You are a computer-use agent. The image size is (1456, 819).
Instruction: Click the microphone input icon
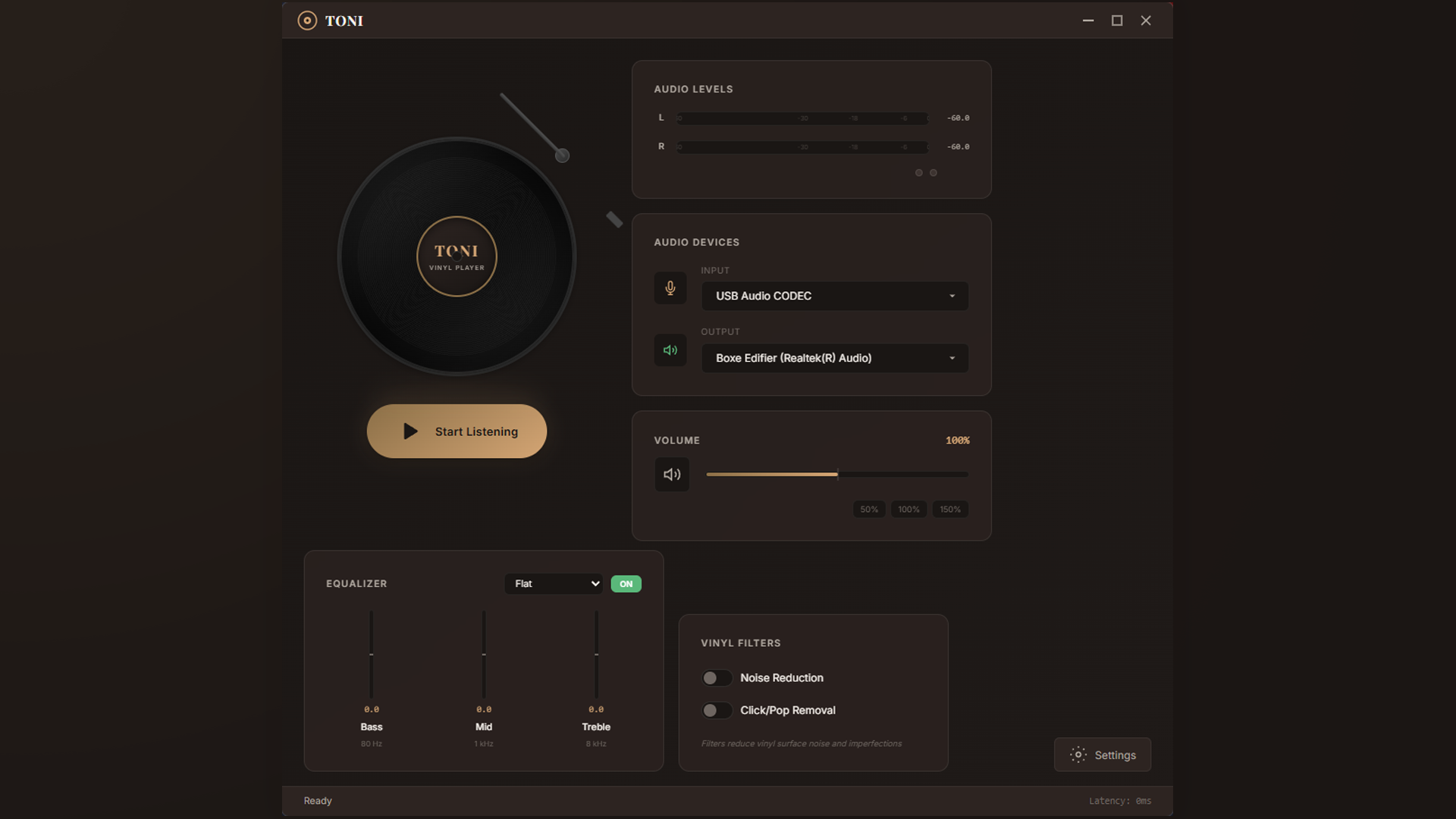[670, 288]
